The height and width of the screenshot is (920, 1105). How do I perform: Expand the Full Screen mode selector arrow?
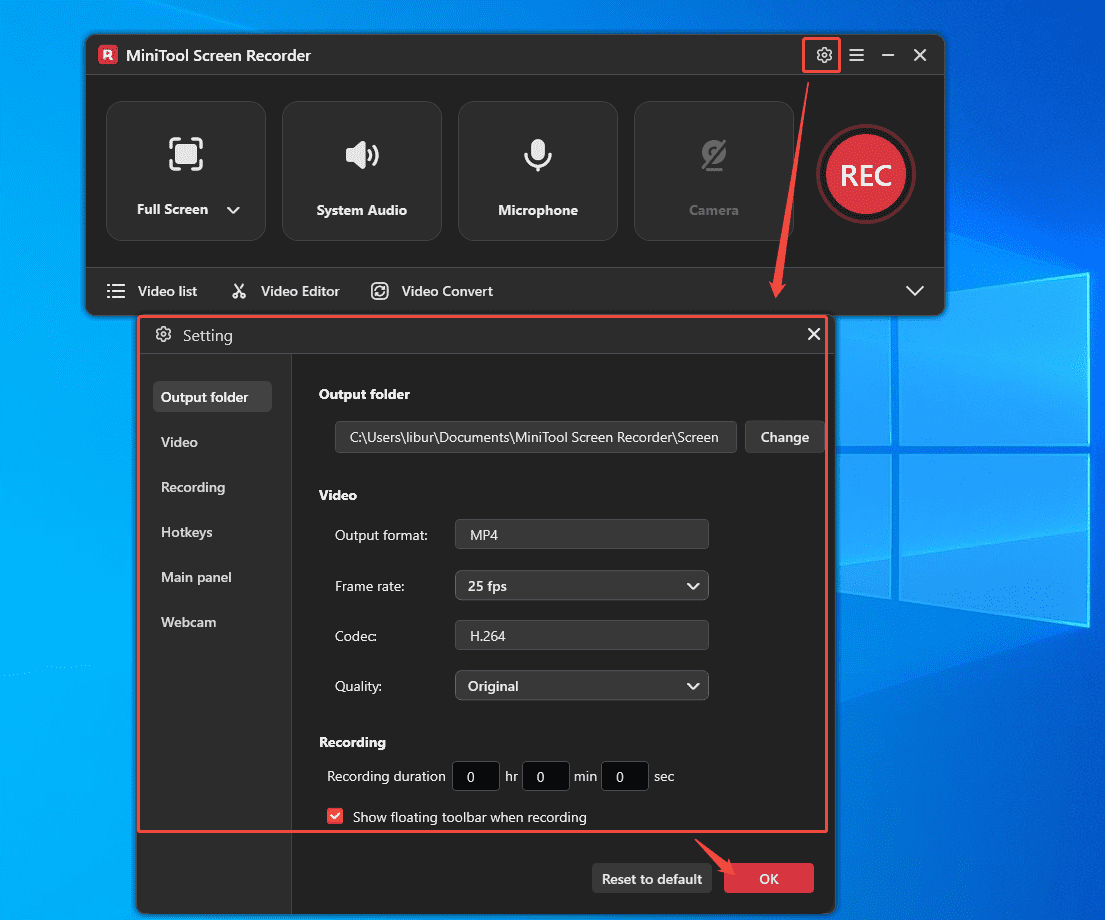233,210
